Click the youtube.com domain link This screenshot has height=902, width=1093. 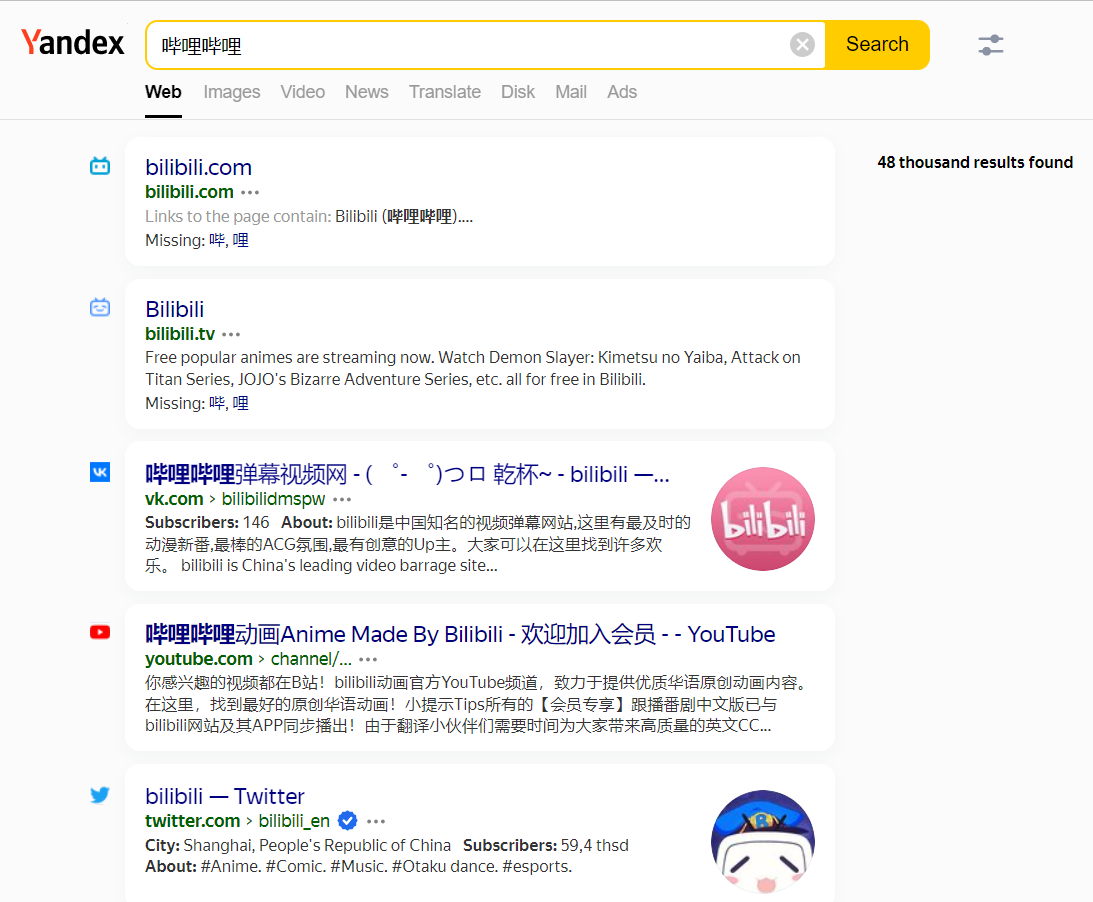(x=199, y=659)
